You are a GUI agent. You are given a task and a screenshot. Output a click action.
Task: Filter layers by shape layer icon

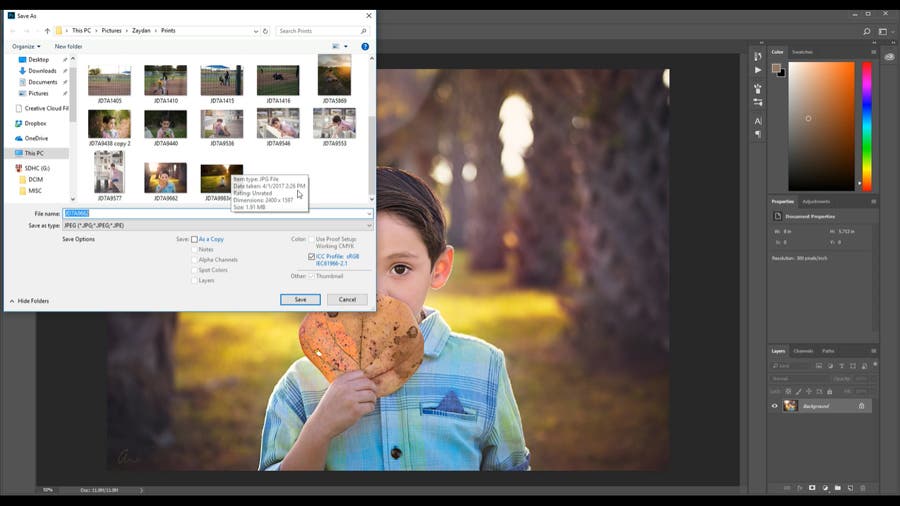[853, 365]
